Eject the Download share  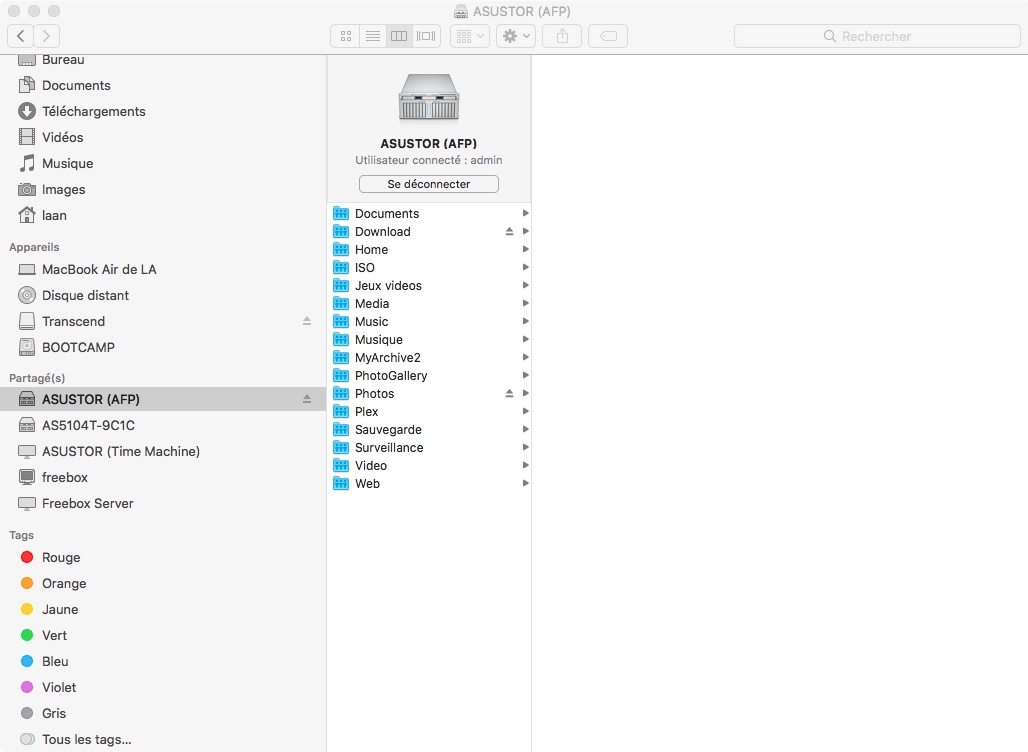[x=509, y=231]
